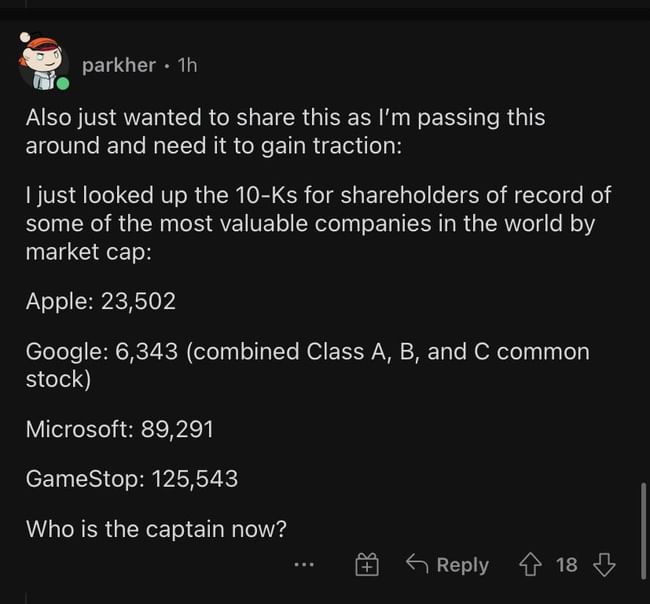Click the curved reply arrow icon
The width and height of the screenshot is (650, 604).
pos(417,565)
